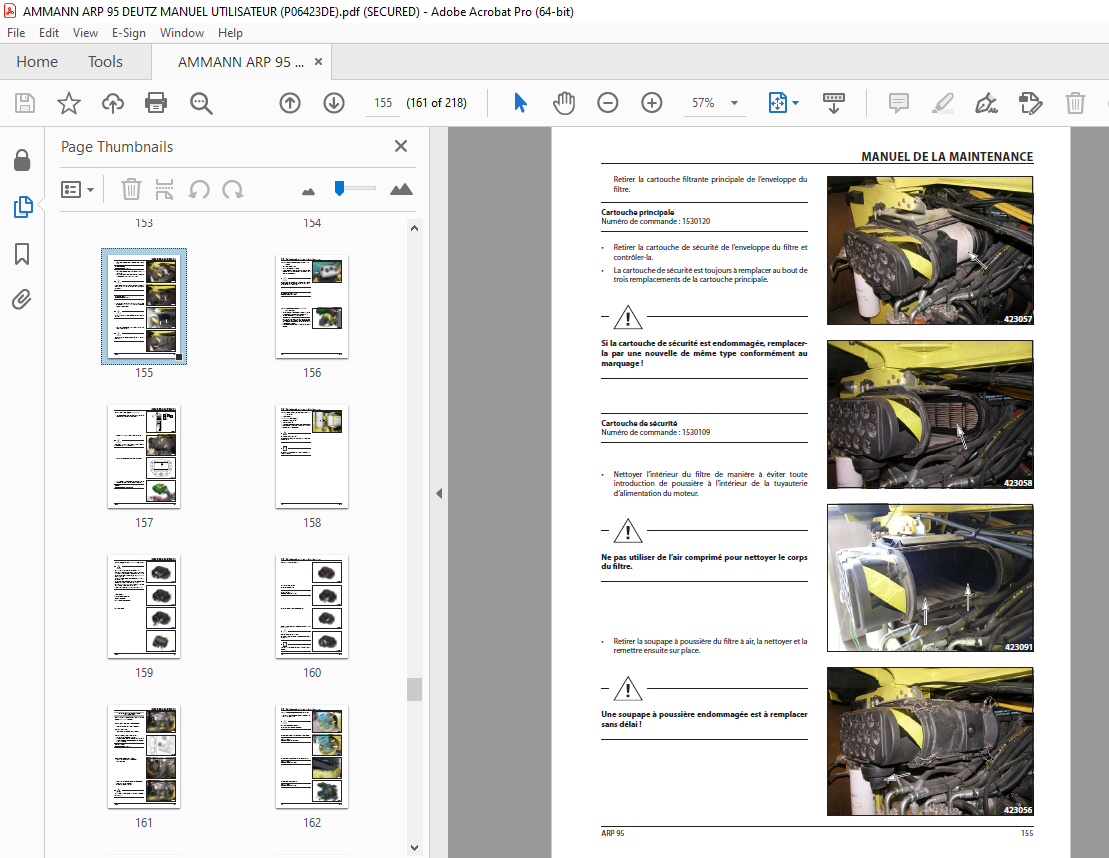
Task: Toggle the Page Thumbnails sidebar icon
Action: pos(23,207)
